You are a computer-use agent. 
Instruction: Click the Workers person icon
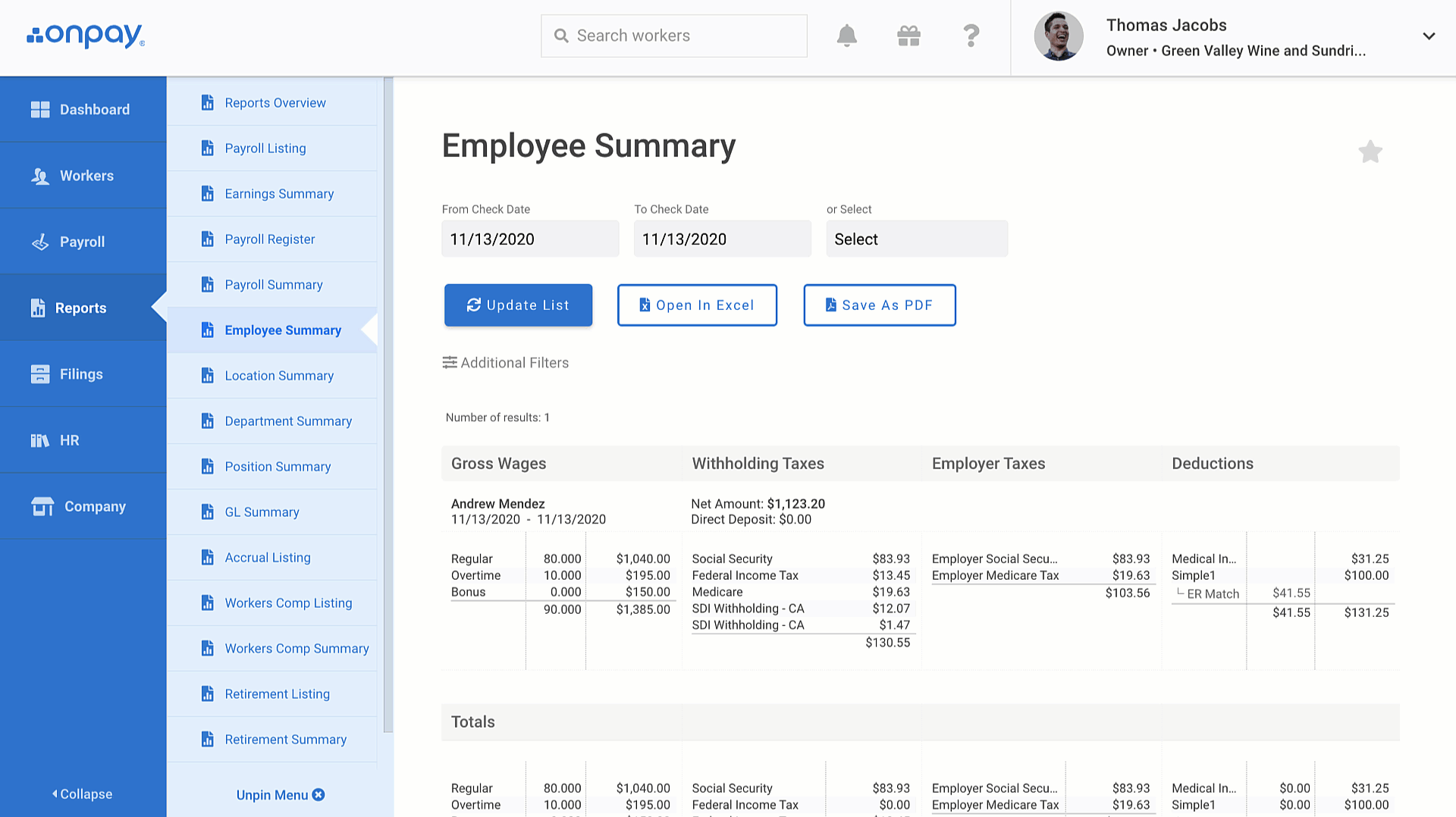point(40,176)
